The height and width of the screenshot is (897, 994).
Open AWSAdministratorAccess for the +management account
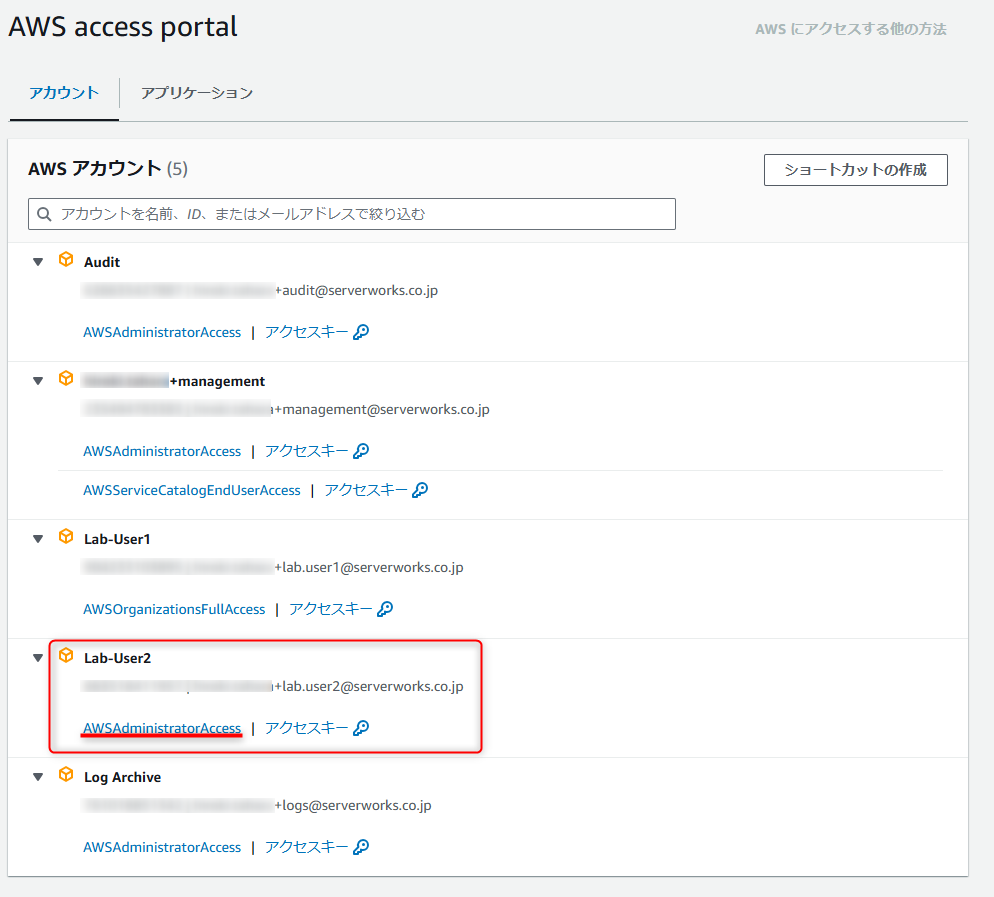(162, 451)
